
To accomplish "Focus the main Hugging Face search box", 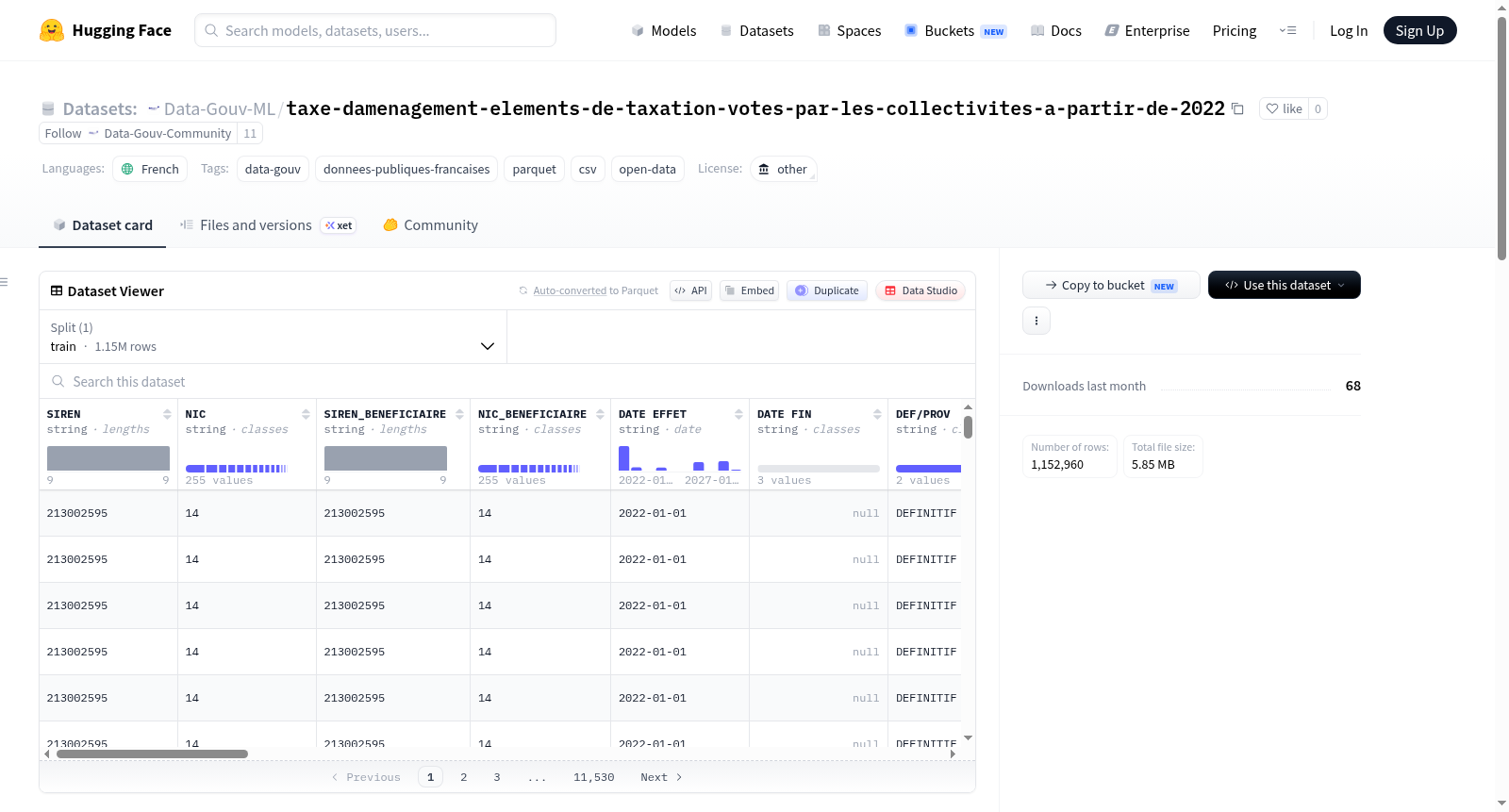I will 375,30.
